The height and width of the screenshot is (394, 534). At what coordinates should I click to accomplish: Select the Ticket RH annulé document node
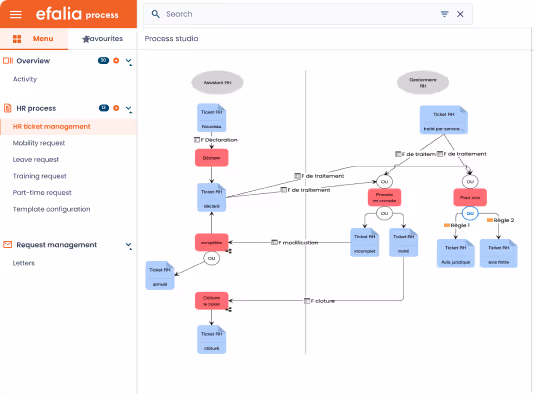[x=160, y=275]
